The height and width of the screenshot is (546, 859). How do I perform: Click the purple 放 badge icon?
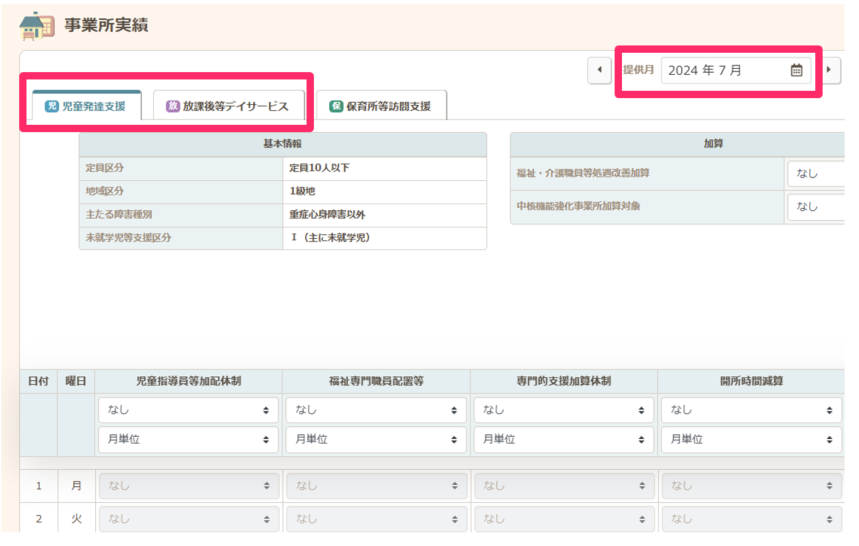pos(173,105)
